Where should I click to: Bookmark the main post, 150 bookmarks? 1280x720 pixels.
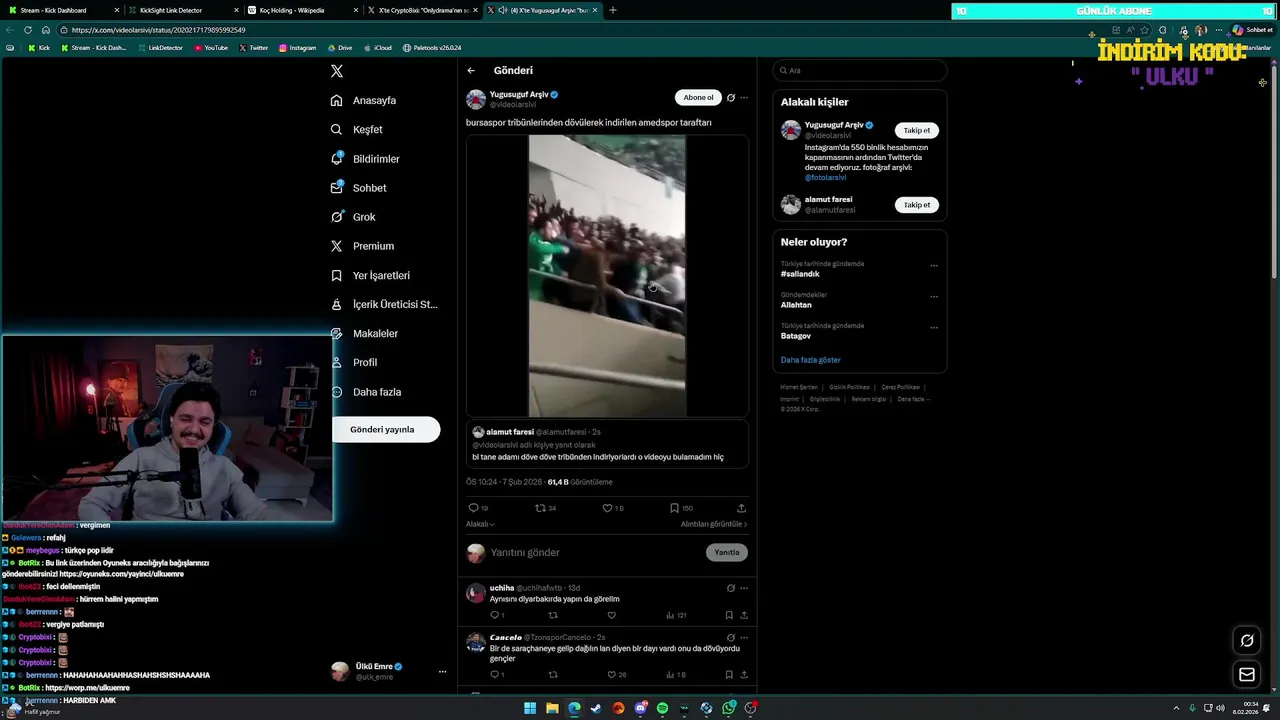click(x=681, y=508)
